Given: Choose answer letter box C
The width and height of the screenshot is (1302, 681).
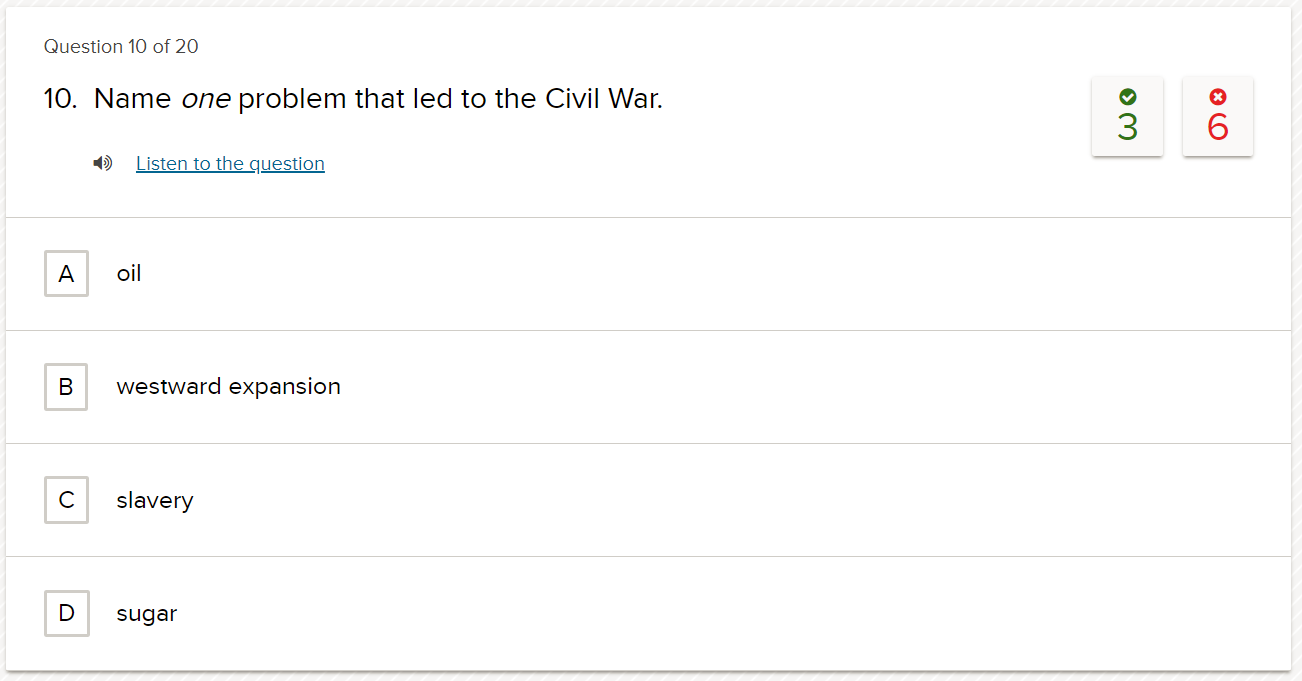Looking at the screenshot, I should 66,500.
